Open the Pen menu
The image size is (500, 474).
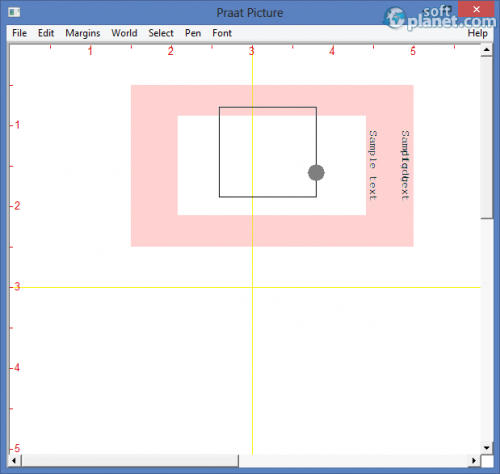(x=193, y=33)
